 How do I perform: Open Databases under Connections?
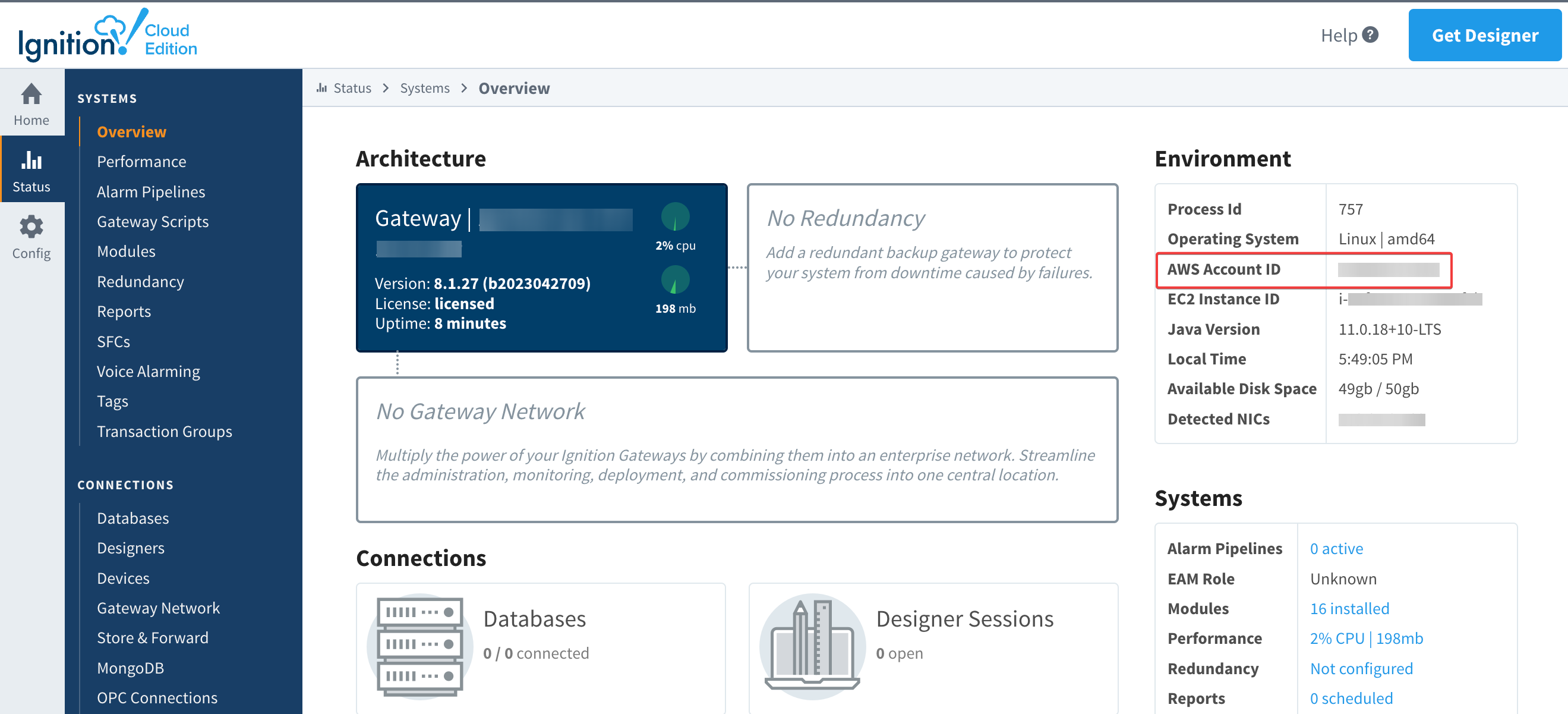click(x=132, y=518)
